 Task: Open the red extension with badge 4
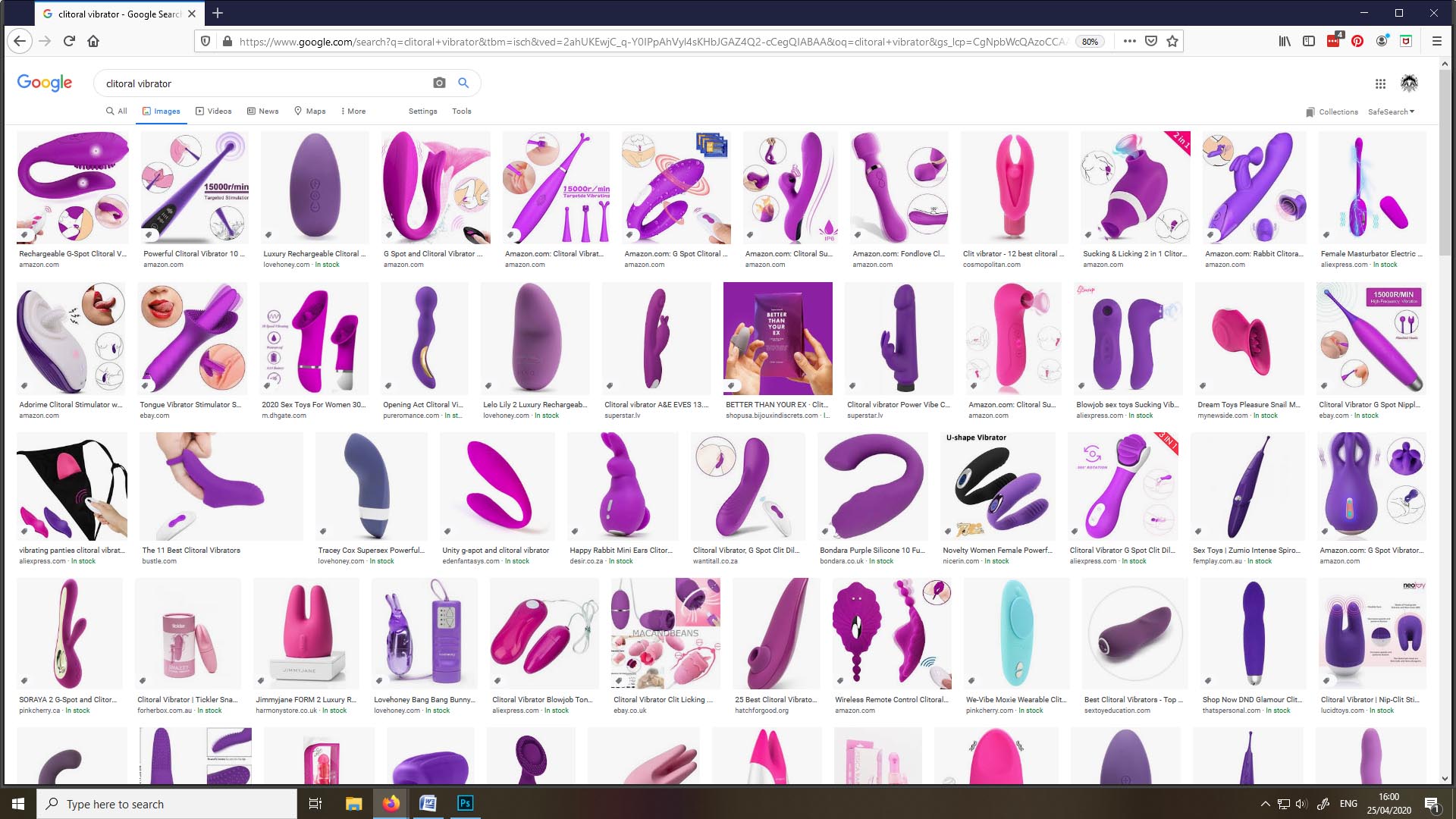pyautogui.click(x=1334, y=40)
